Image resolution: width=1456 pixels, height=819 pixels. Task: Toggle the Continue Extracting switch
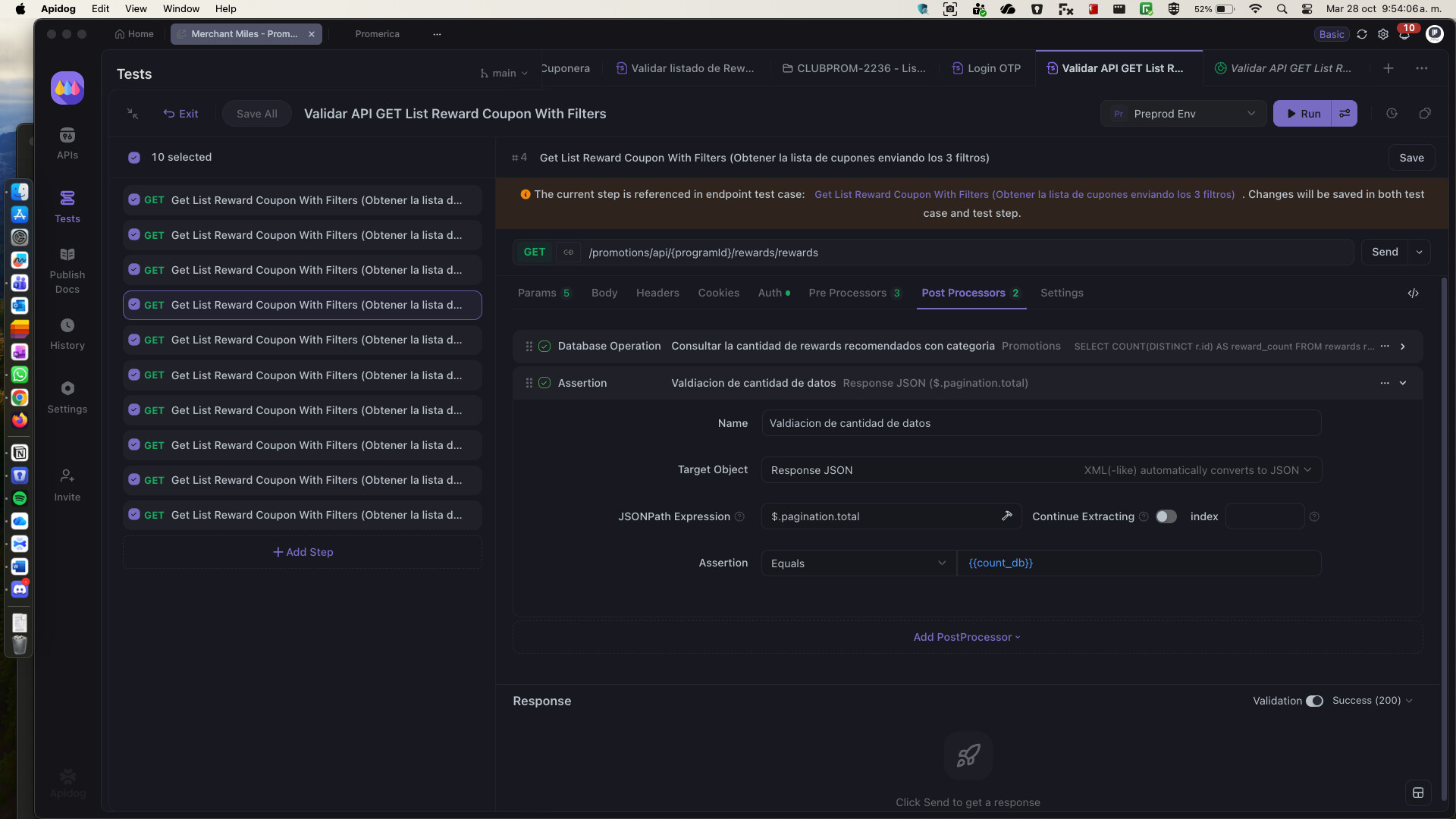coord(1166,517)
